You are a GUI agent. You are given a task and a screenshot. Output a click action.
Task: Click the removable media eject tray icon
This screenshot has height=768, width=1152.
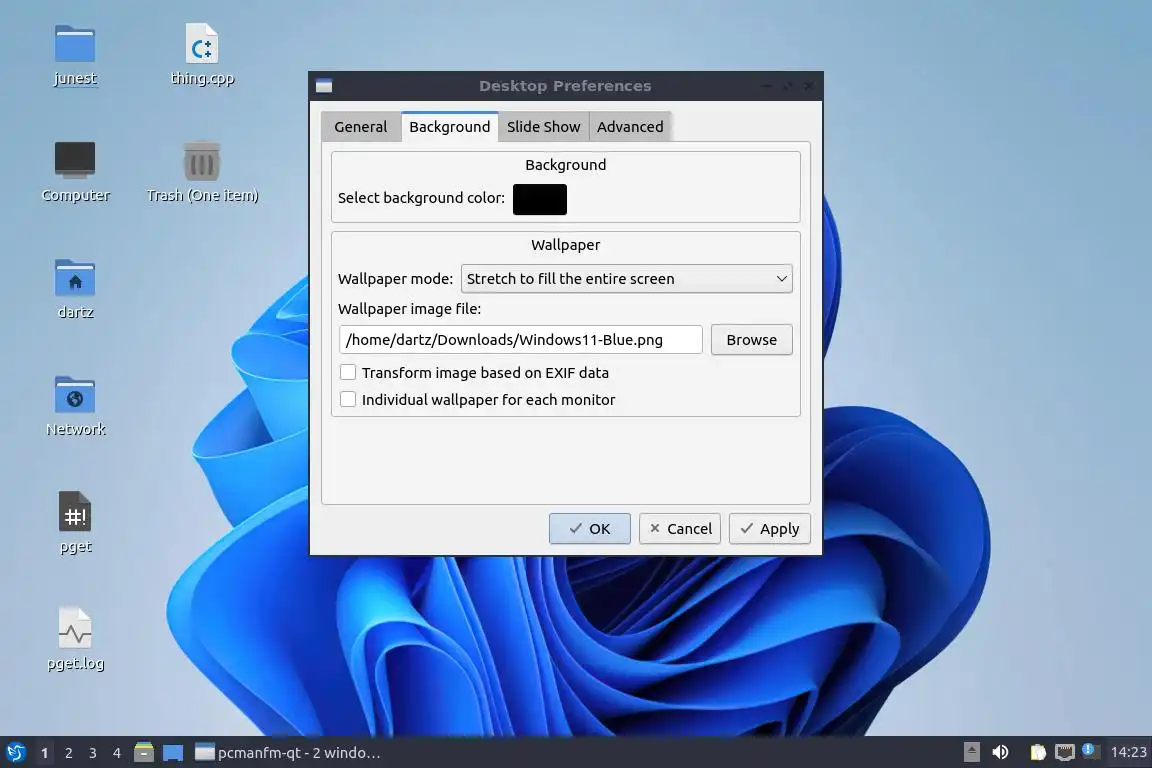(971, 752)
